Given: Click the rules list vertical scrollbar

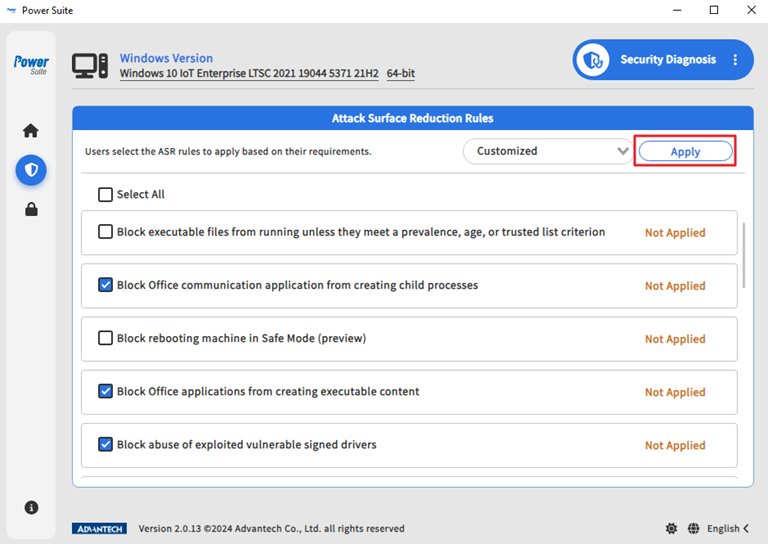Looking at the screenshot, I should point(745,253).
